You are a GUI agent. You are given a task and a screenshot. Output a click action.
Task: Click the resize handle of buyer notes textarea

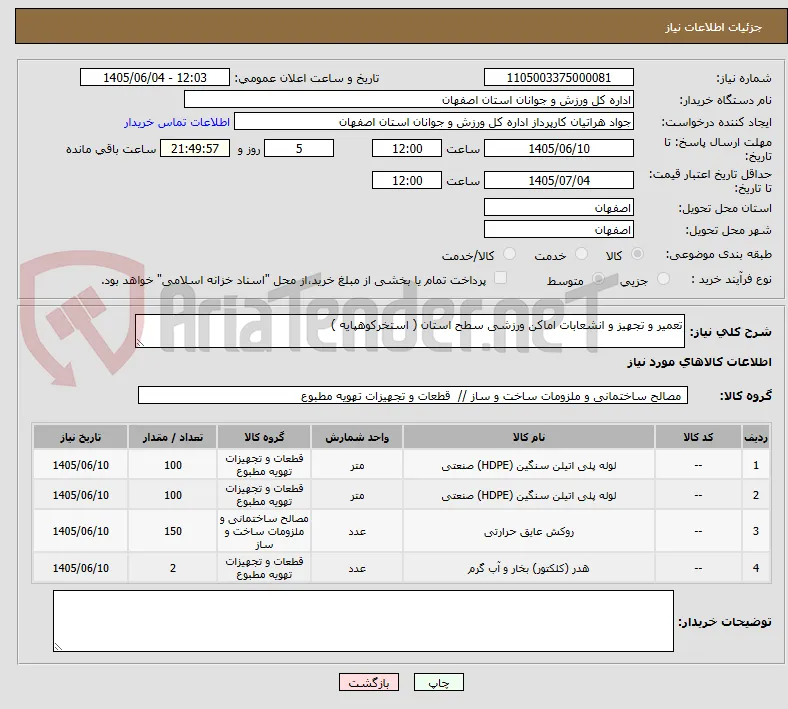[x=58, y=647]
